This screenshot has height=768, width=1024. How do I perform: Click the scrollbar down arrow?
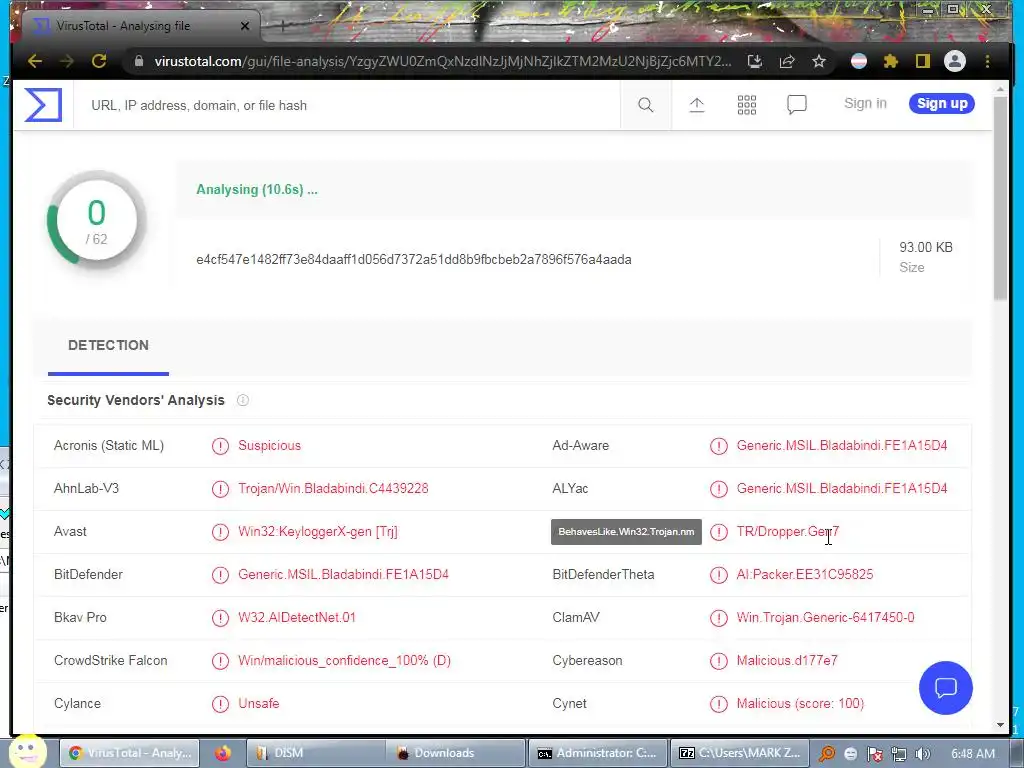tap(1000, 725)
